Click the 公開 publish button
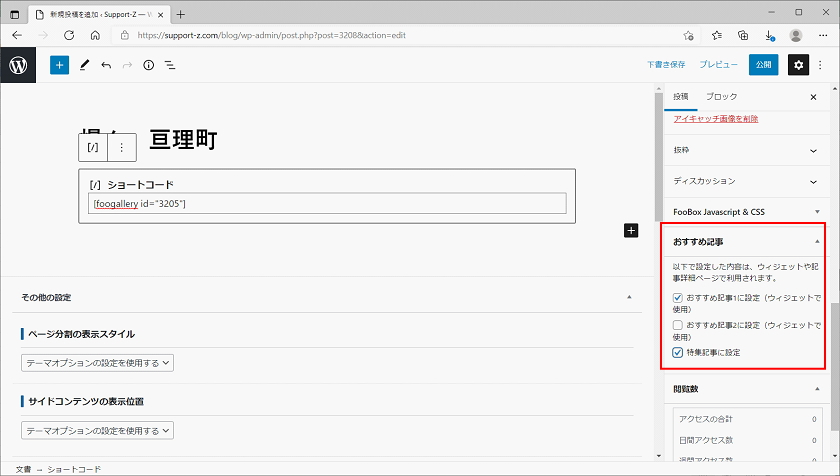This screenshot has width=840, height=476. (x=763, y=65)
